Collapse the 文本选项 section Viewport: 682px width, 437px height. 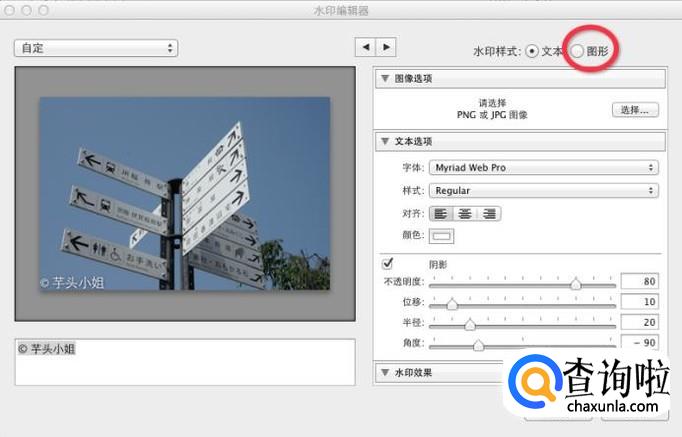[x=385, y=142]
